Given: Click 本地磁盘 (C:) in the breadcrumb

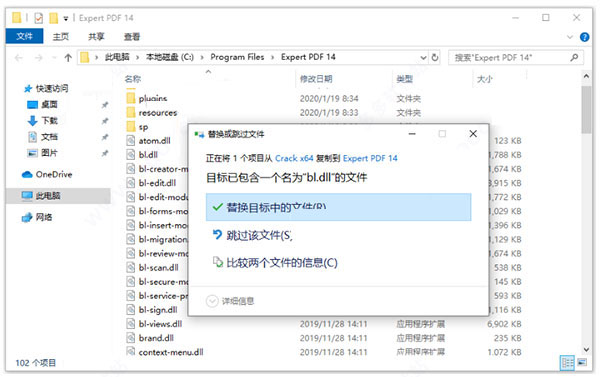Looking at the screenshot, I should 170,57.
